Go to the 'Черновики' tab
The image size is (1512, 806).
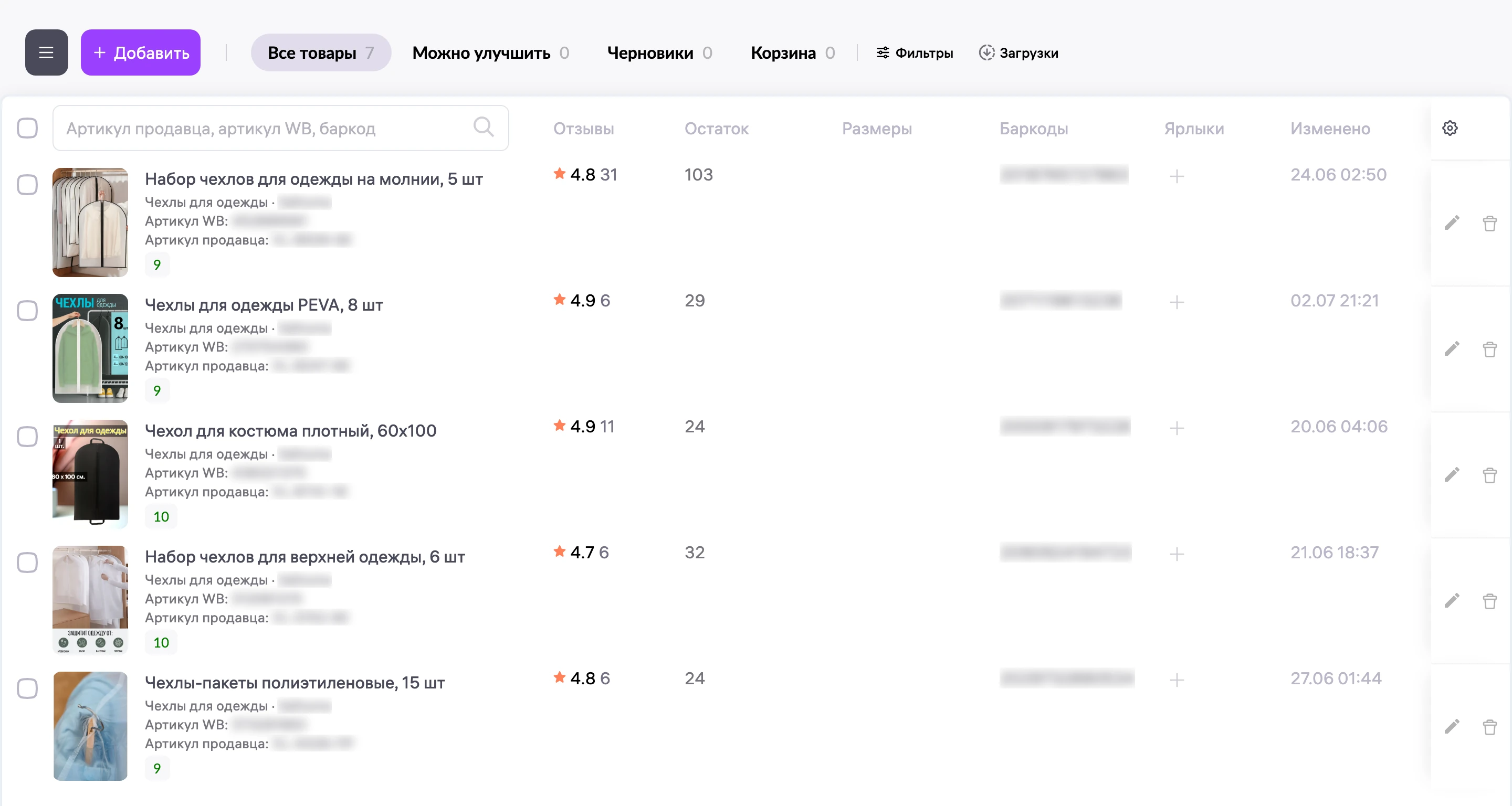click(x=660, y=53)
